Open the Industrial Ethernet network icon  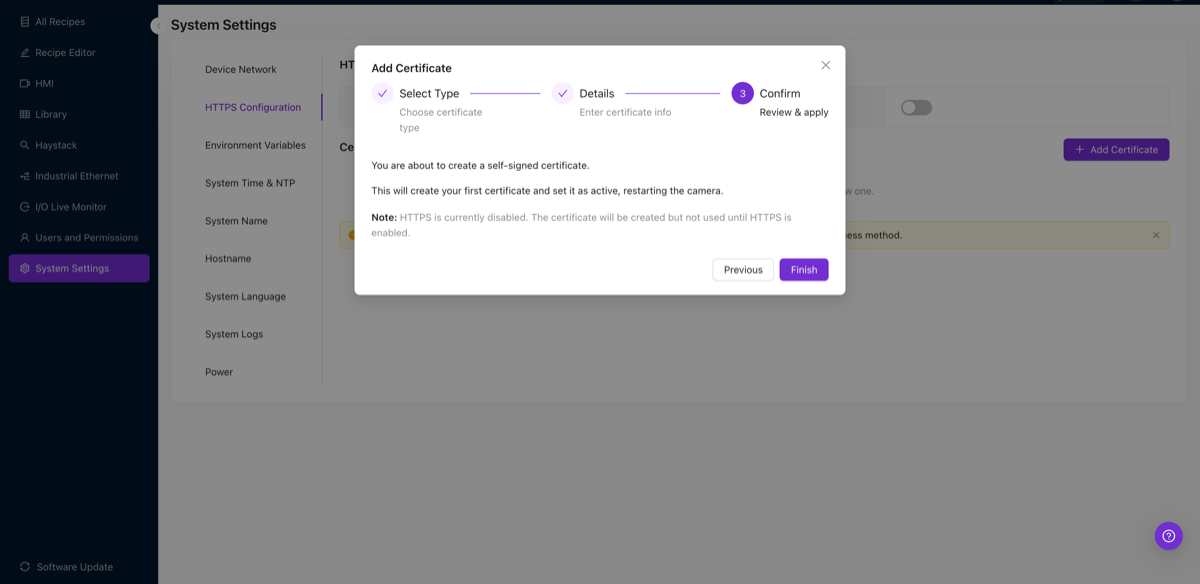click(x=25, y=175)
